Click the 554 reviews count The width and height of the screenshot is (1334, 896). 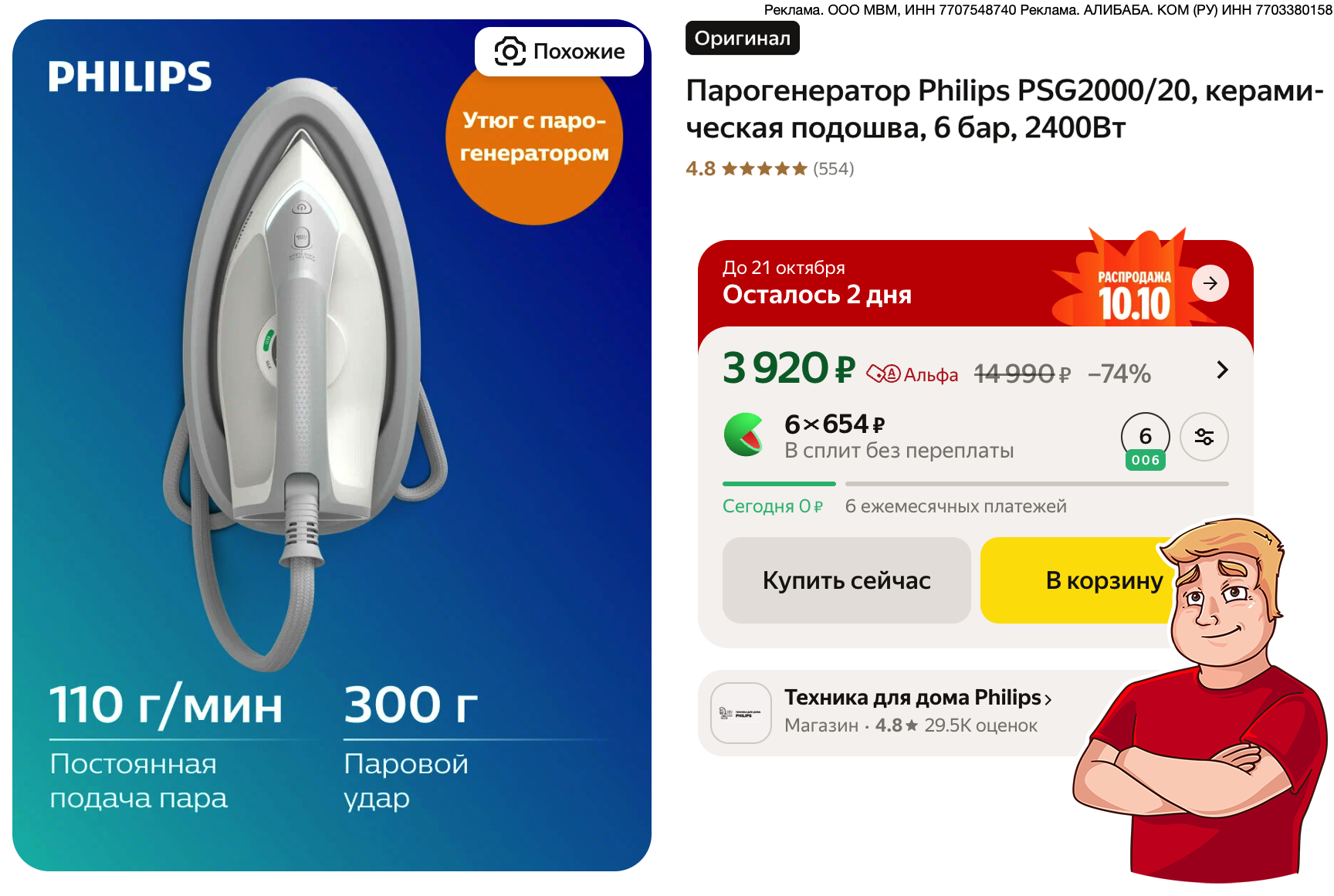tap(833, 169)
